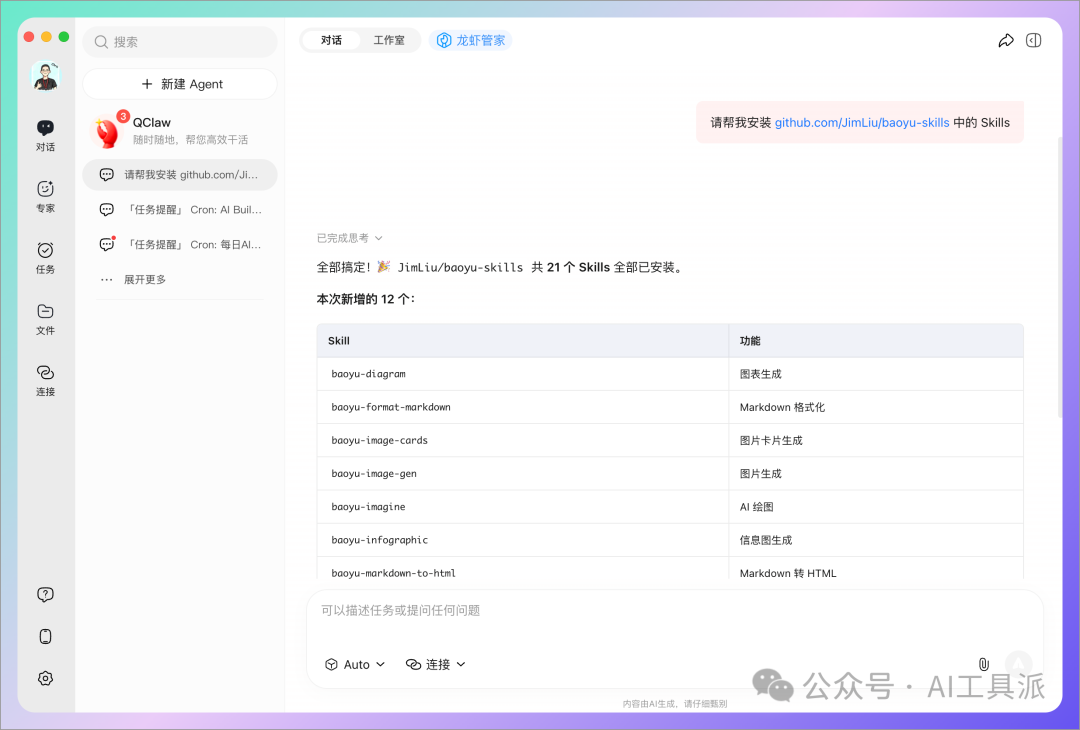
Task: Click the cube icon next to Auto
Action: (331, 665)
